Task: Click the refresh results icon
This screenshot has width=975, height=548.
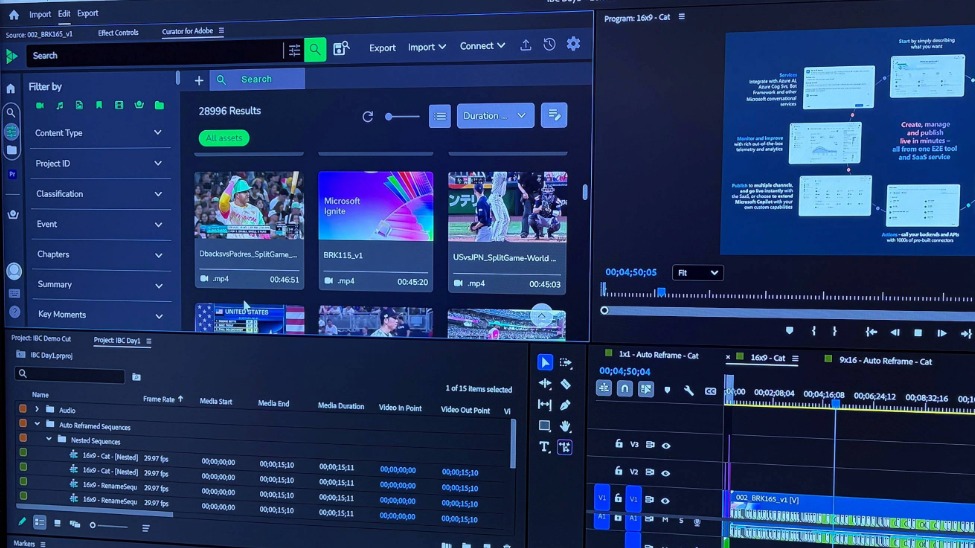Action: tap(367, 116)
